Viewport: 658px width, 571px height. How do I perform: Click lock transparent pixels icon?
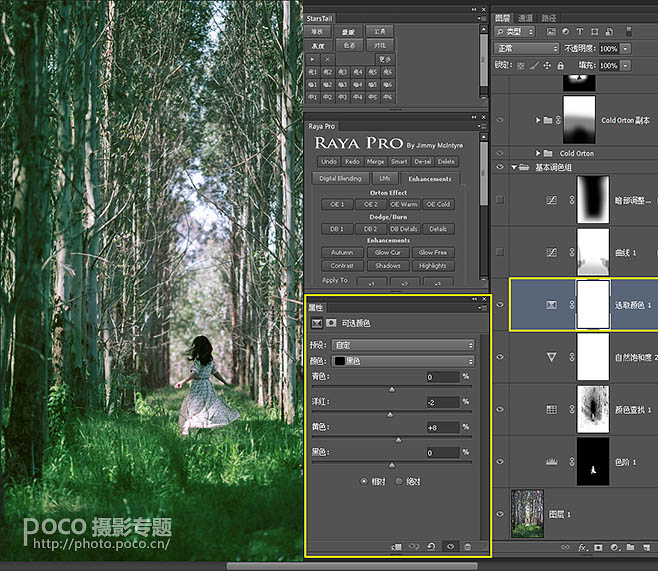point(520,66)
